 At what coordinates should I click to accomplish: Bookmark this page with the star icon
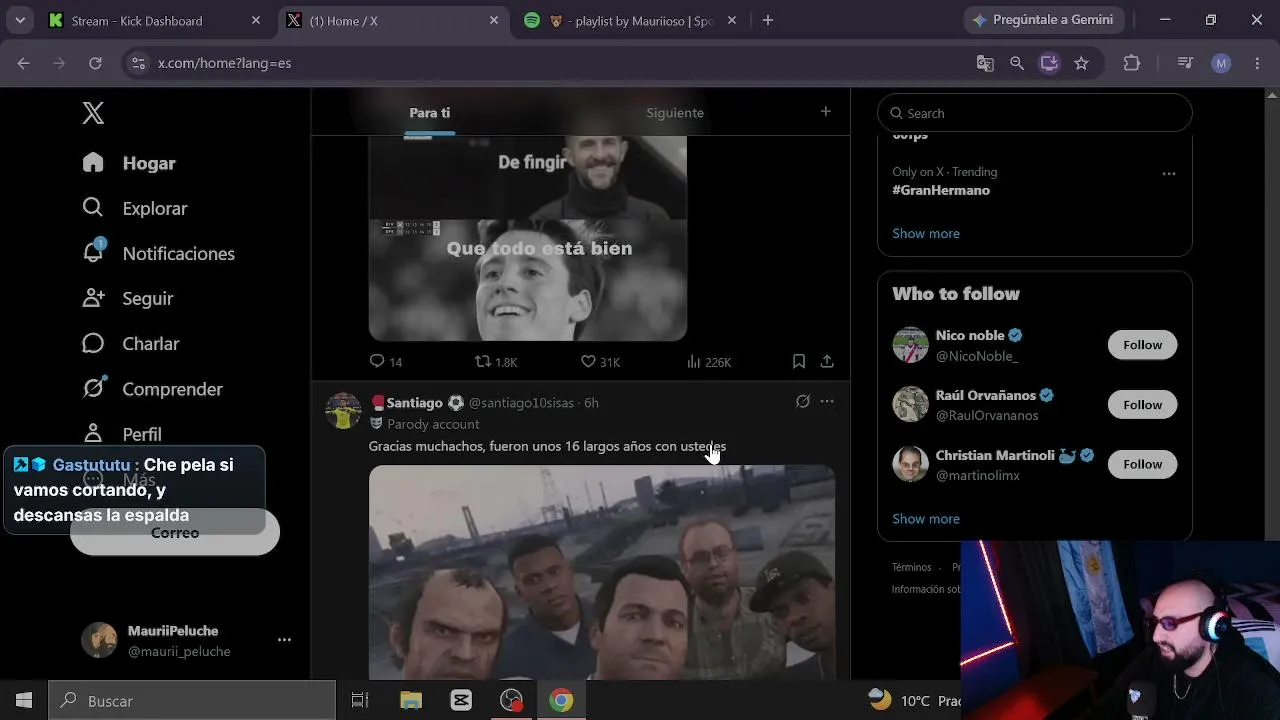pos(1081,63)
